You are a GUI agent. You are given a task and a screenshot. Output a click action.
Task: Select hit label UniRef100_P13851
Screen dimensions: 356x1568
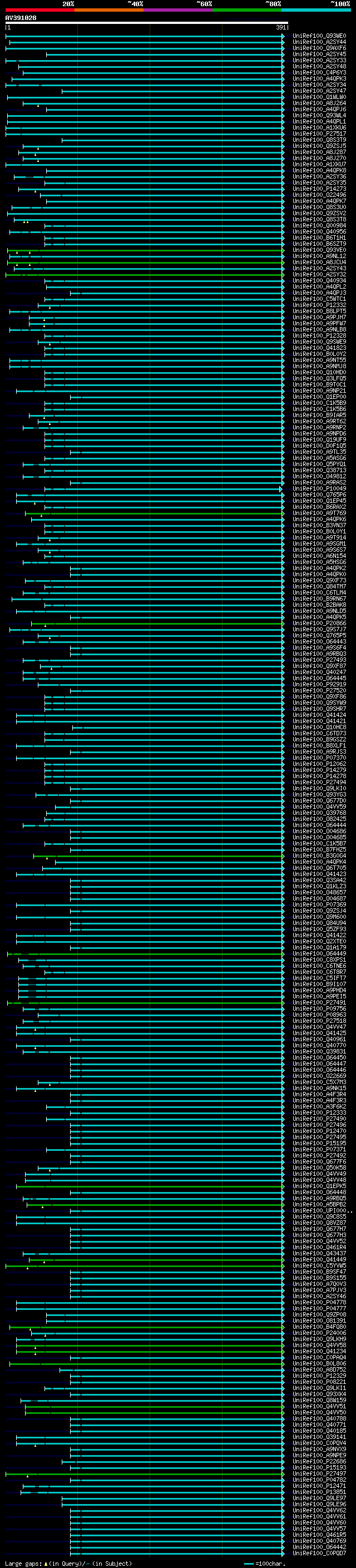pyautogui.click(x=319, y=1492)
